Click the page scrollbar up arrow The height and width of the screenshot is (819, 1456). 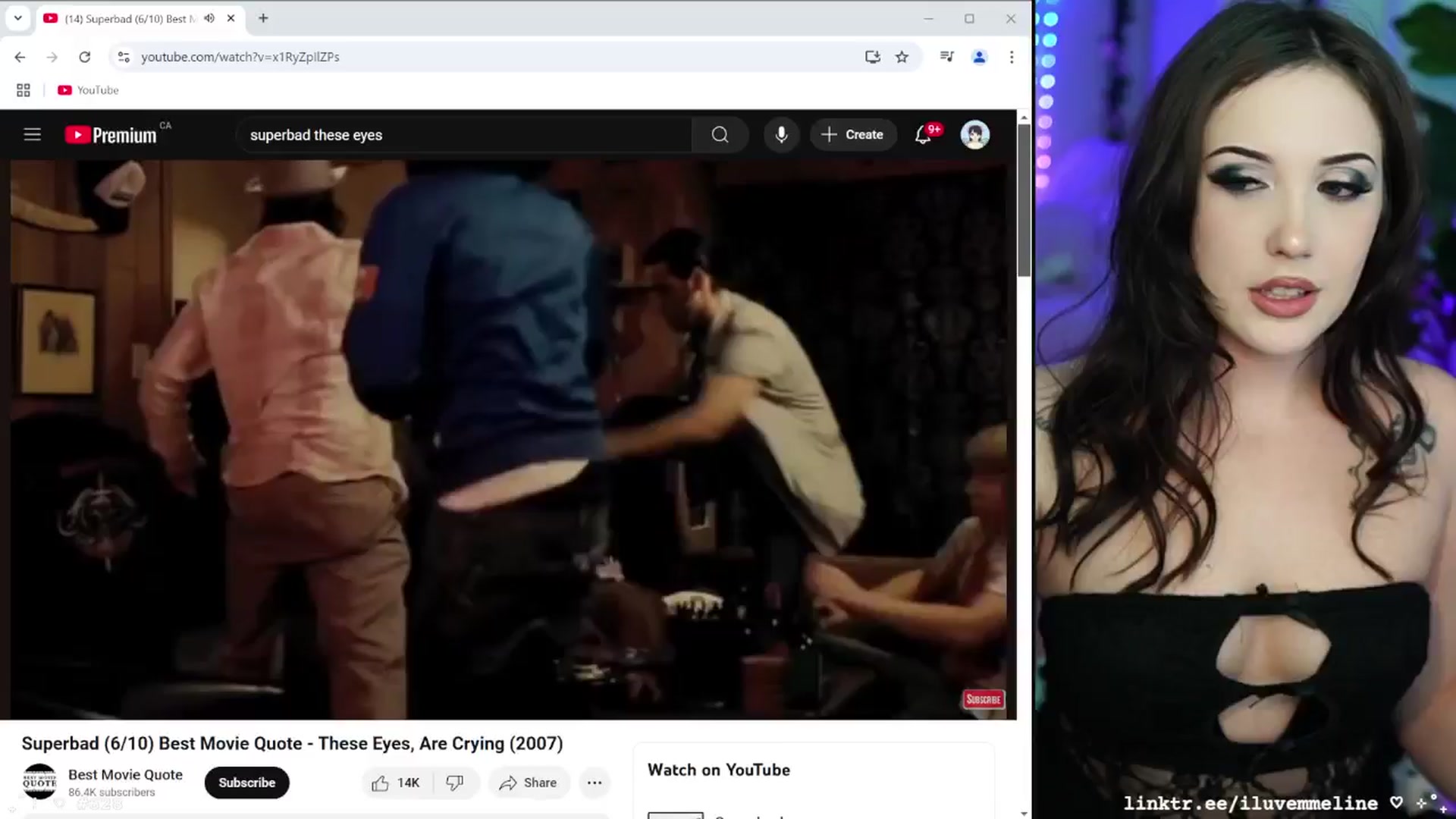(x=1024, y=118)
